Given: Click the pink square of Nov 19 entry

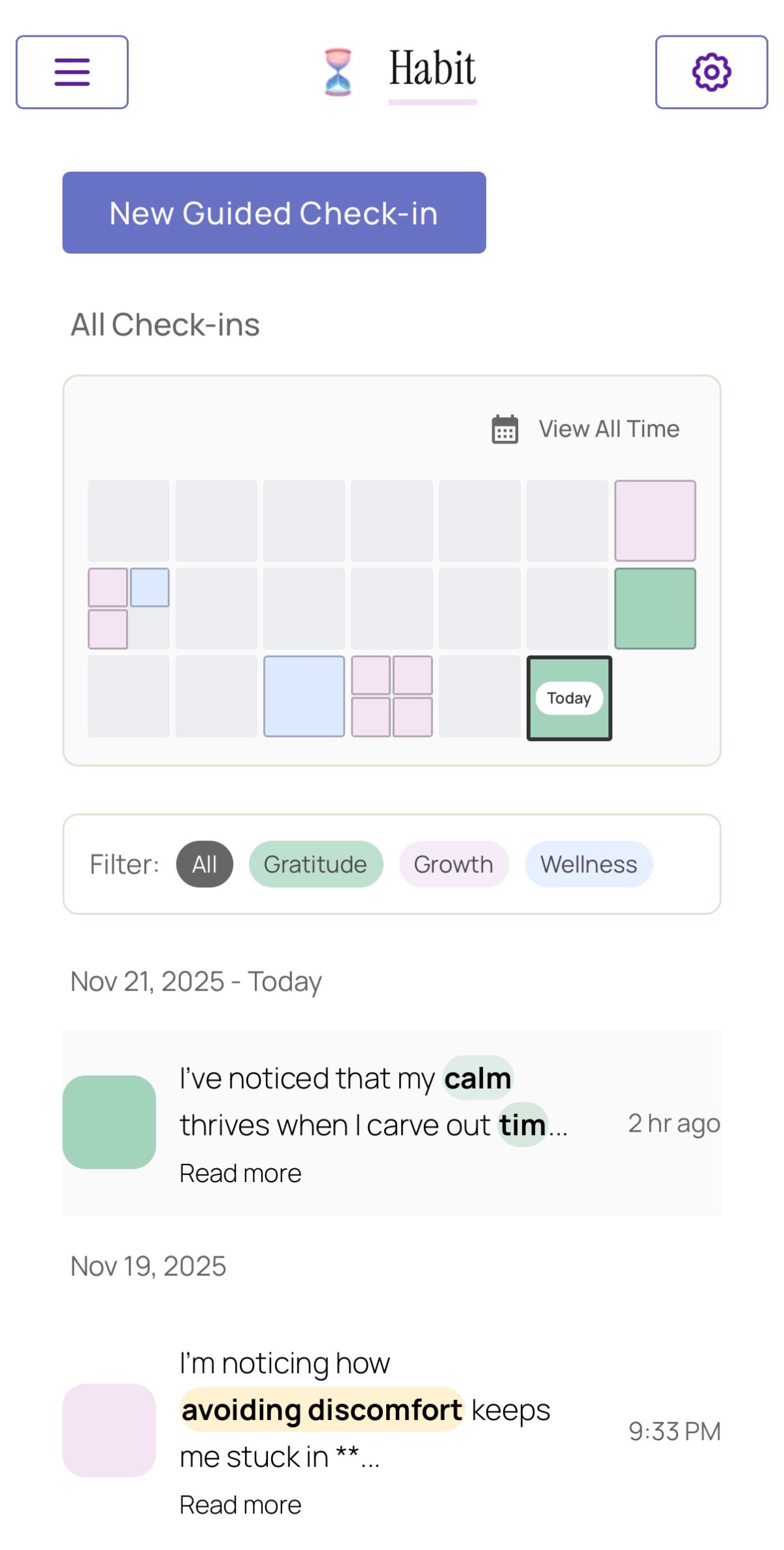Looking at the screenshot, I should coord(109,1430).
